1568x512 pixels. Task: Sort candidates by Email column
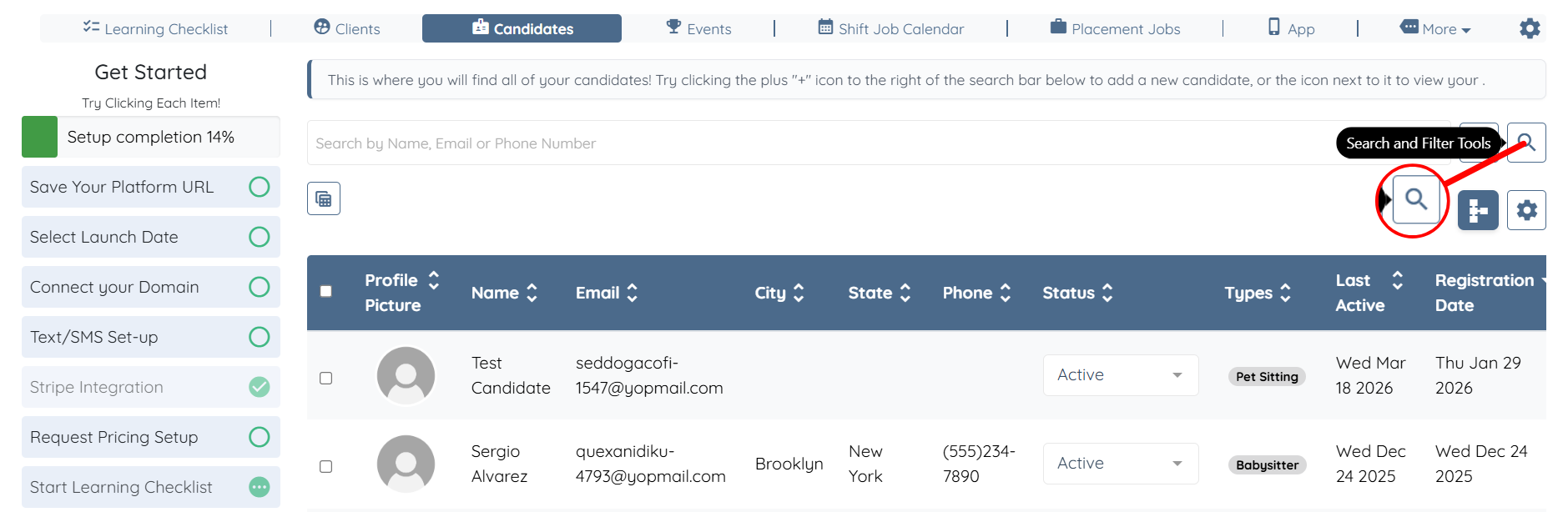point(632,293)
